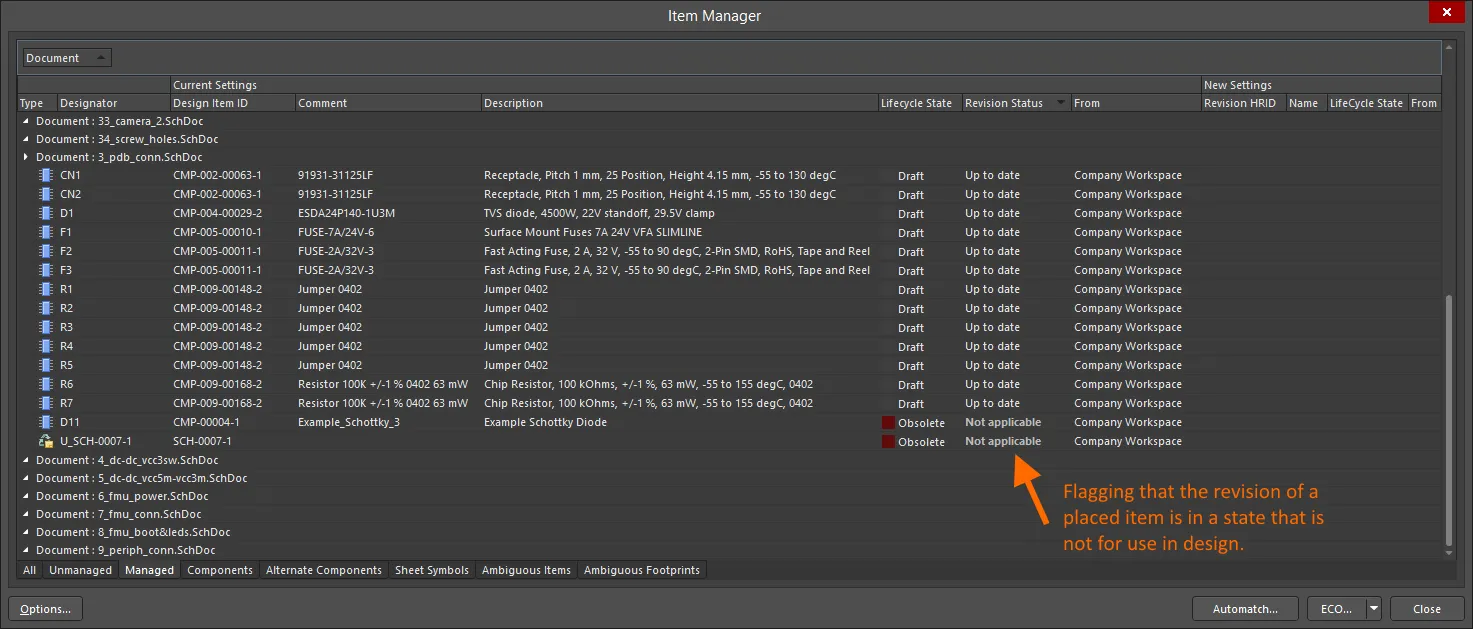Click the component icon for R7
The image size is (1473, 629).
coord(45,403)
